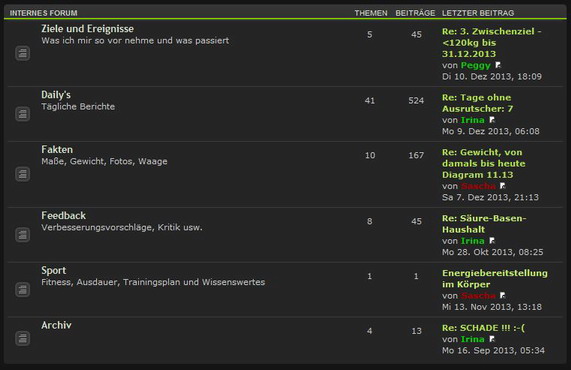Click description 'Was ich mir so vor nehme'
Image resolution: width=571 pixels, height=370 pixels.
135,40
